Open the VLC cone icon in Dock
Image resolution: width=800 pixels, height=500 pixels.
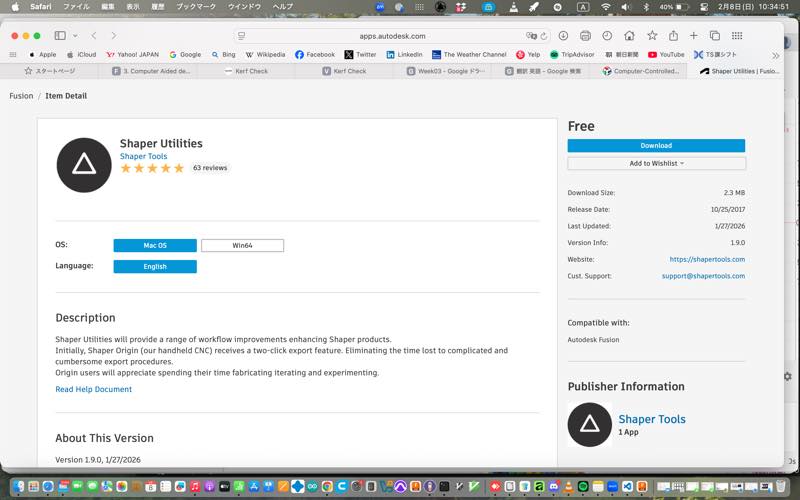(x=569, y=486)
